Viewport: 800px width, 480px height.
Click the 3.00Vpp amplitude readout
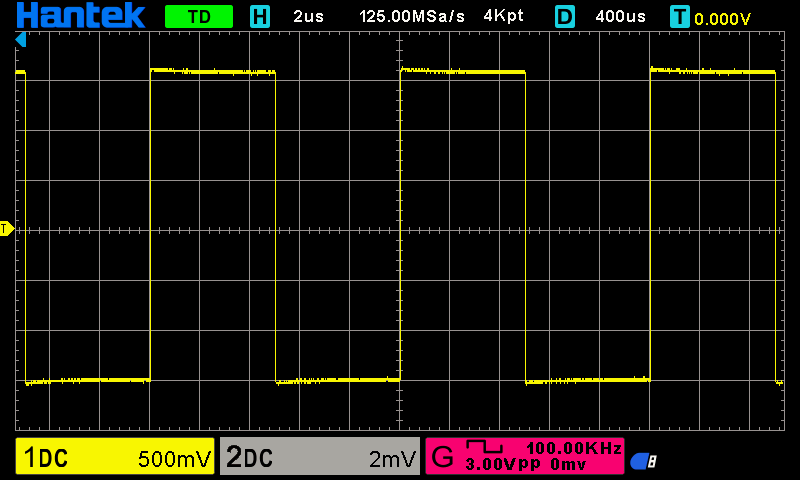click(x=503, y=464)
